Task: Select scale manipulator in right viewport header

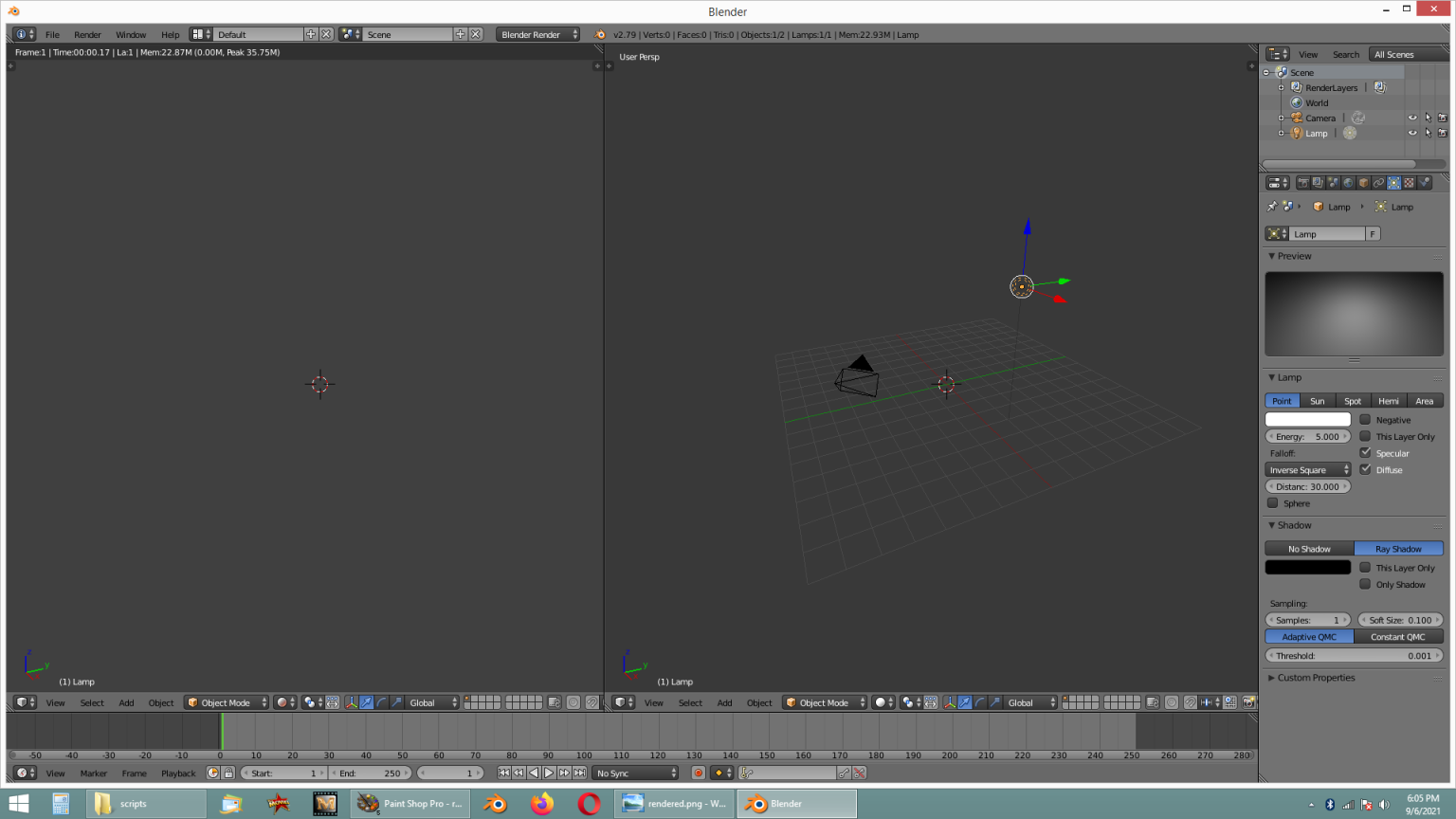Action: click(995, 702)
